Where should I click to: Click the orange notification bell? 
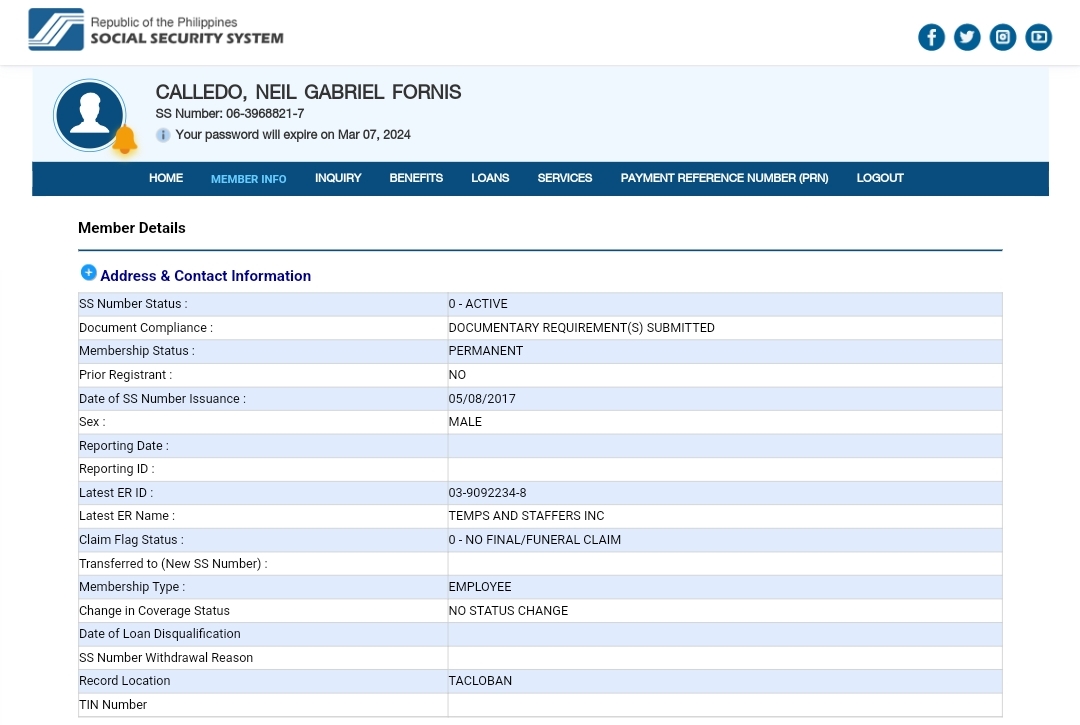pyautogui.click(x=125, y=141)
